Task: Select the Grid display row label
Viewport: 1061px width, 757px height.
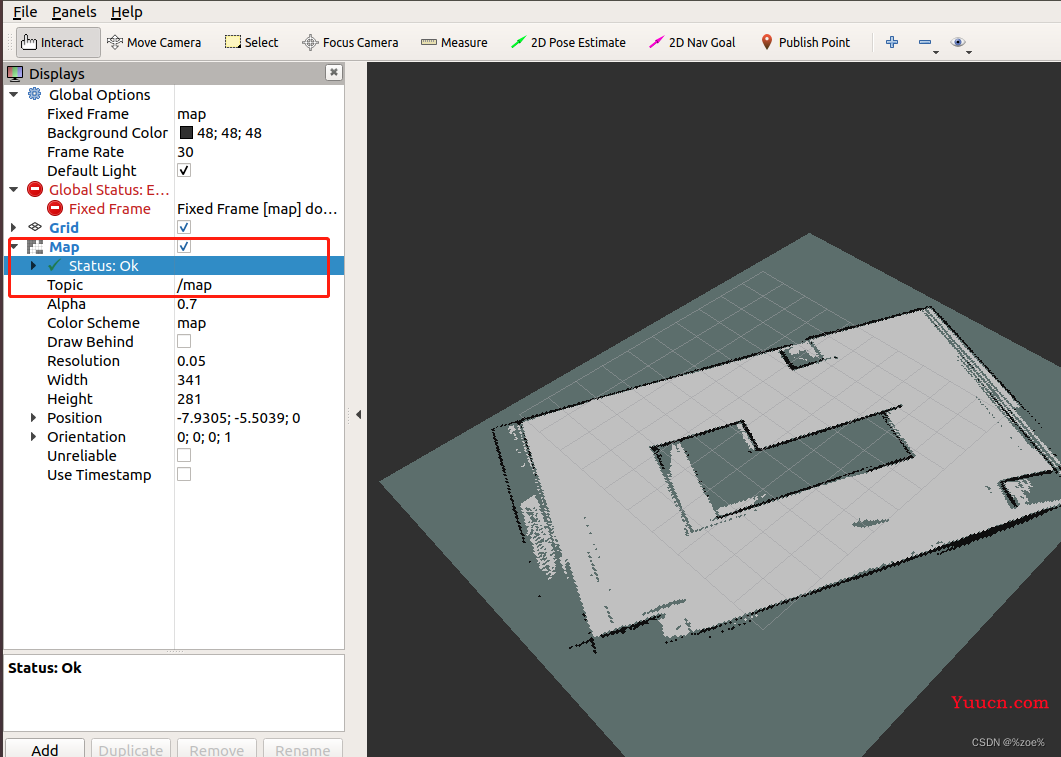Action: (x=64, y=227)
